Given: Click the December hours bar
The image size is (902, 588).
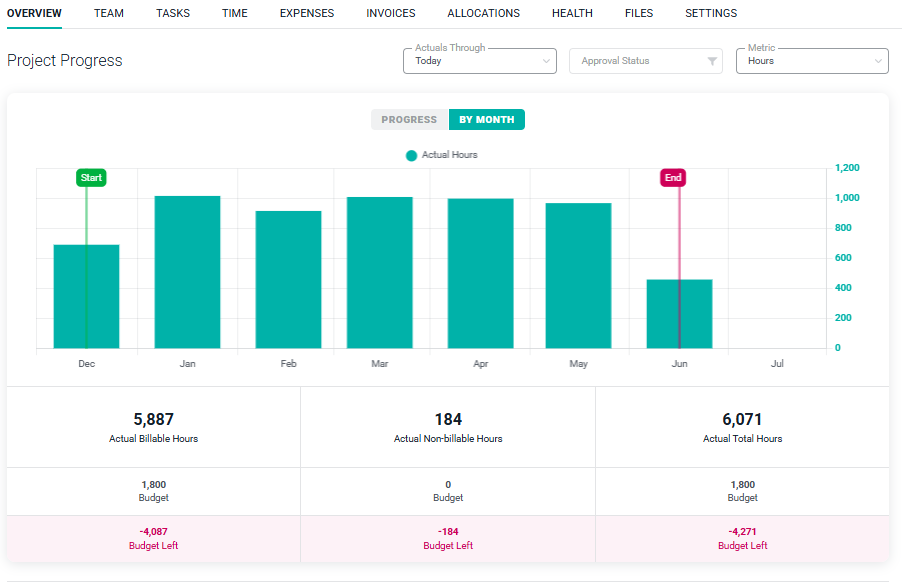Looking at the screenshot, I should (x=86, y=296).
